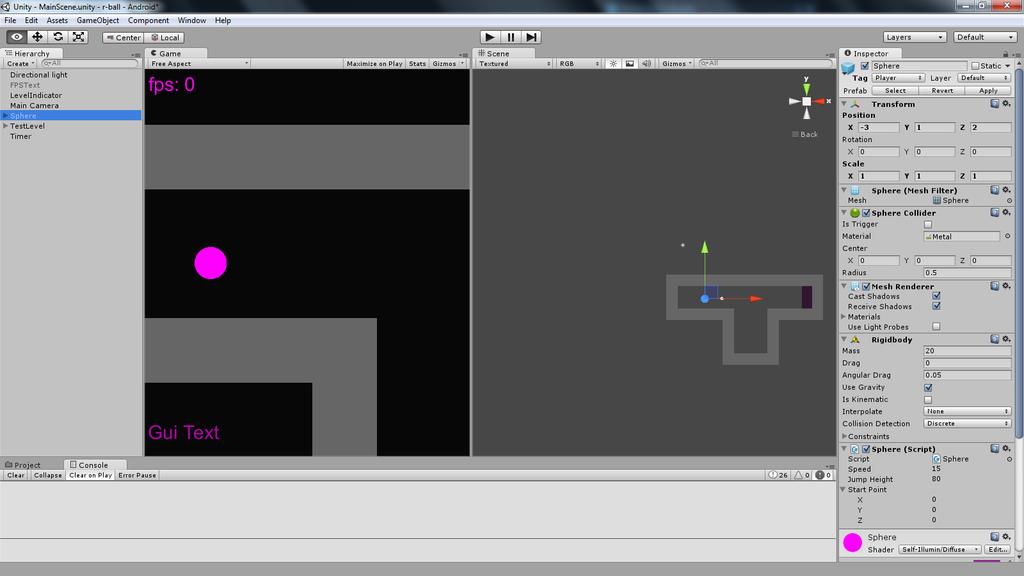Toggle Receive Shadows checkbox

[x=936, y=306]
